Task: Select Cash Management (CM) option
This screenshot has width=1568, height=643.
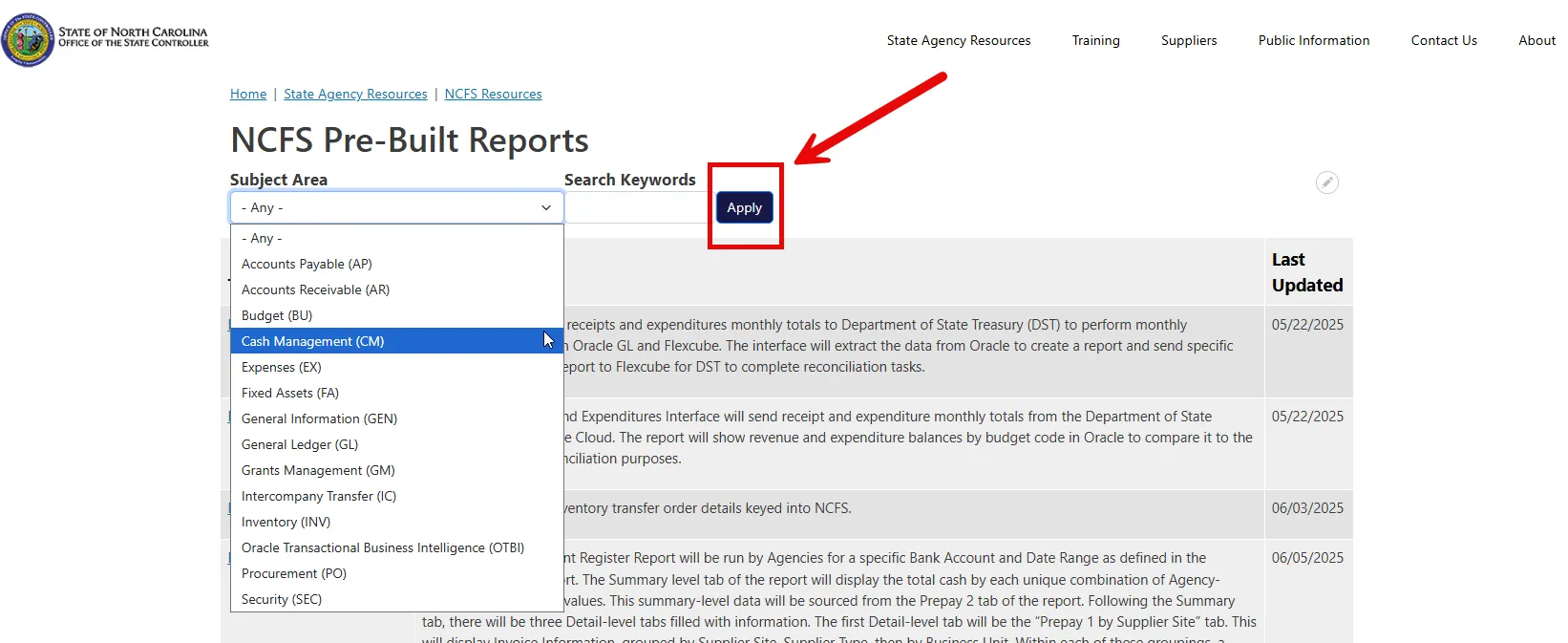Action: (x=312, y=341)
